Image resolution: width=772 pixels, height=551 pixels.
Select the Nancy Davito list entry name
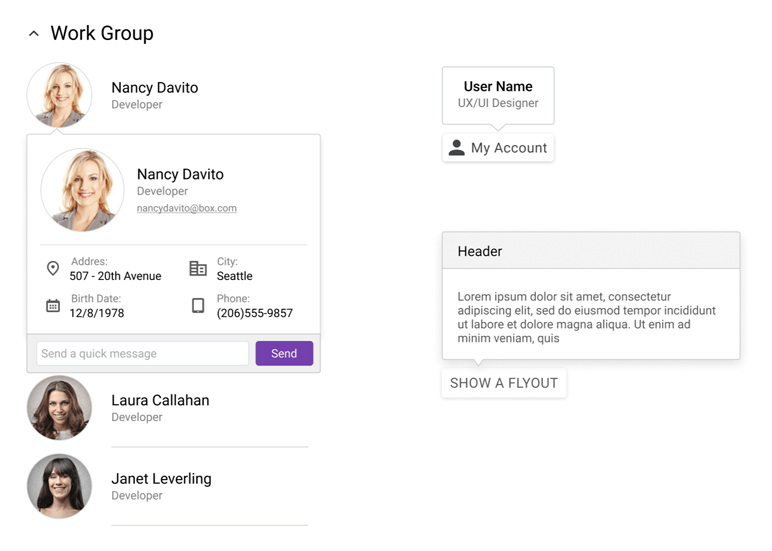pos(155,88)
